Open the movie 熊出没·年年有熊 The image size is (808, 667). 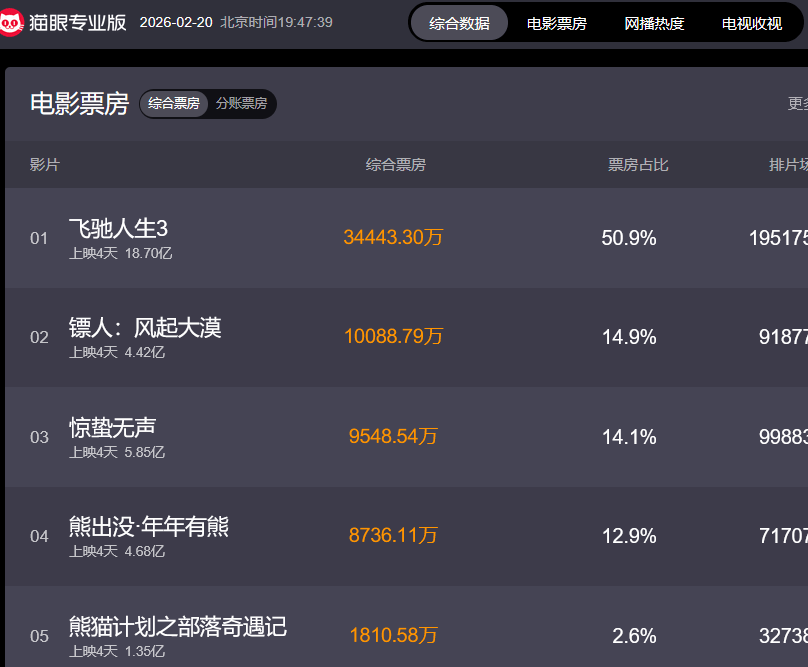coord(148,526)
